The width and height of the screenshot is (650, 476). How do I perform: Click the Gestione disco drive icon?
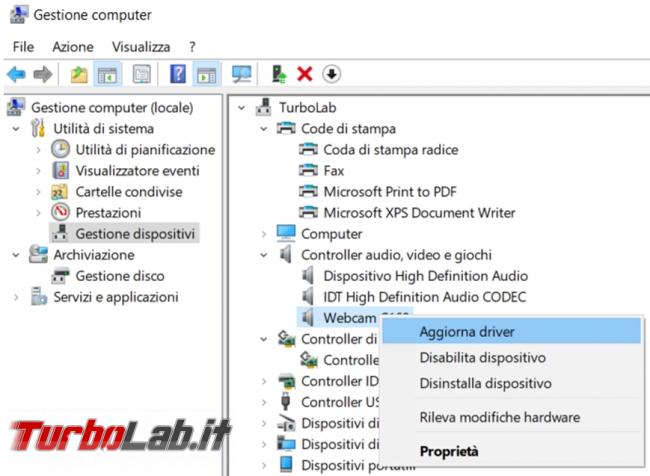(60, 276)
